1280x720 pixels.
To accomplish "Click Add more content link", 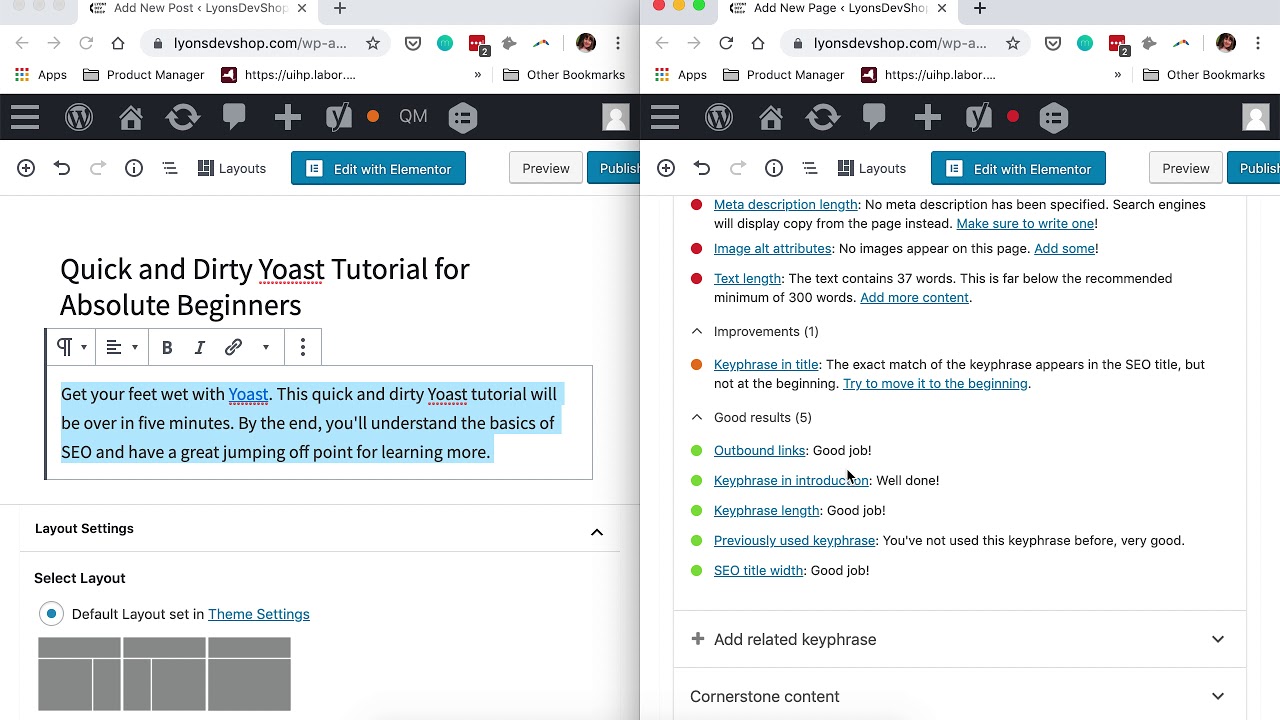I will (914, 297).
